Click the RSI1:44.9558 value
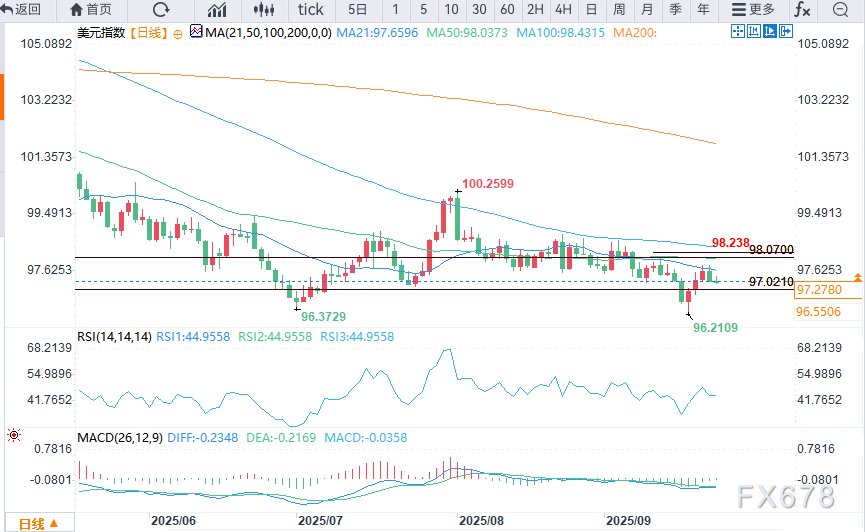This screenshot has width=865, height=532. [193, 337]
